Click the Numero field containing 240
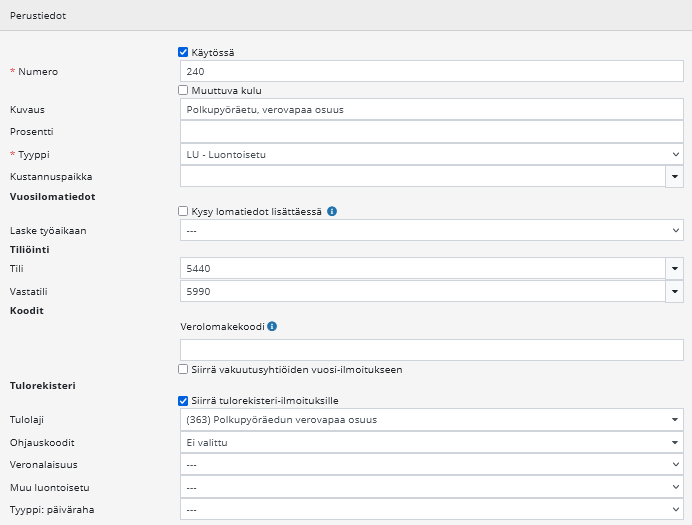692x525 pixels. (x=431, y=71)
